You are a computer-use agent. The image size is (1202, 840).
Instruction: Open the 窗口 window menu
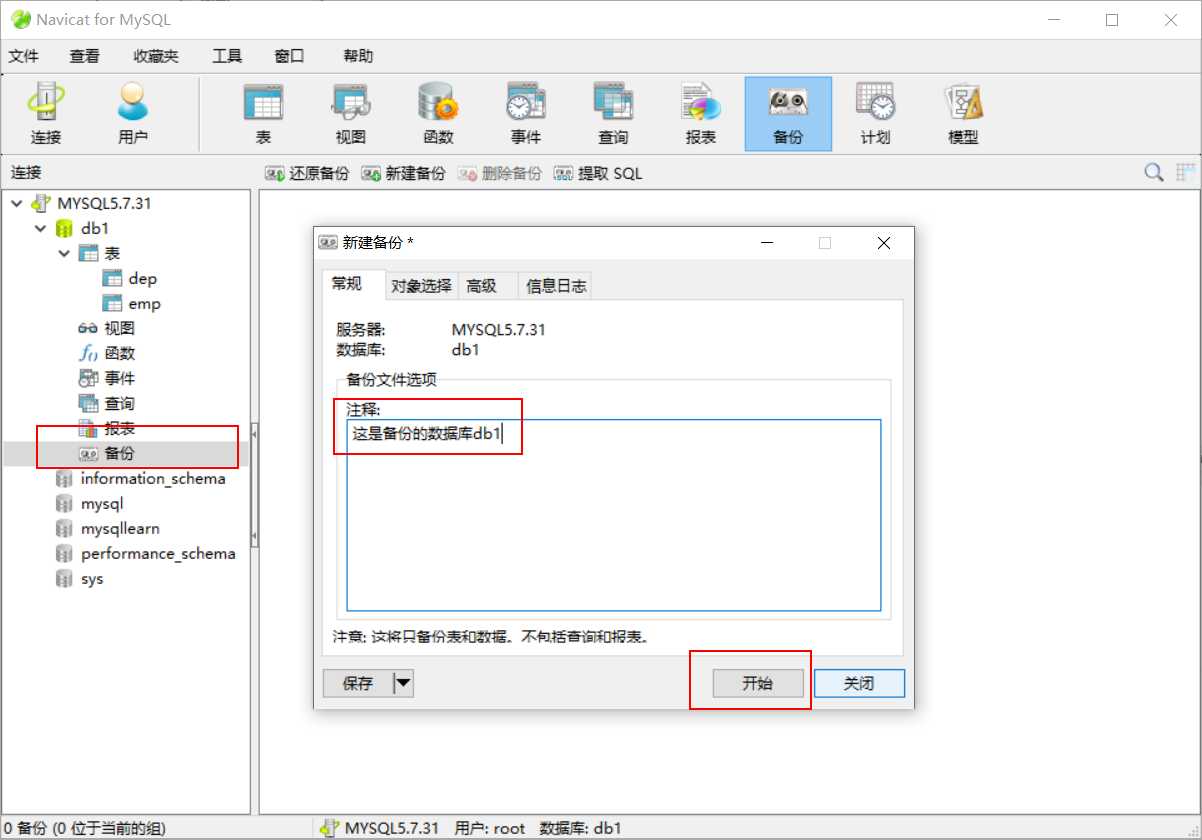(289, 56)
